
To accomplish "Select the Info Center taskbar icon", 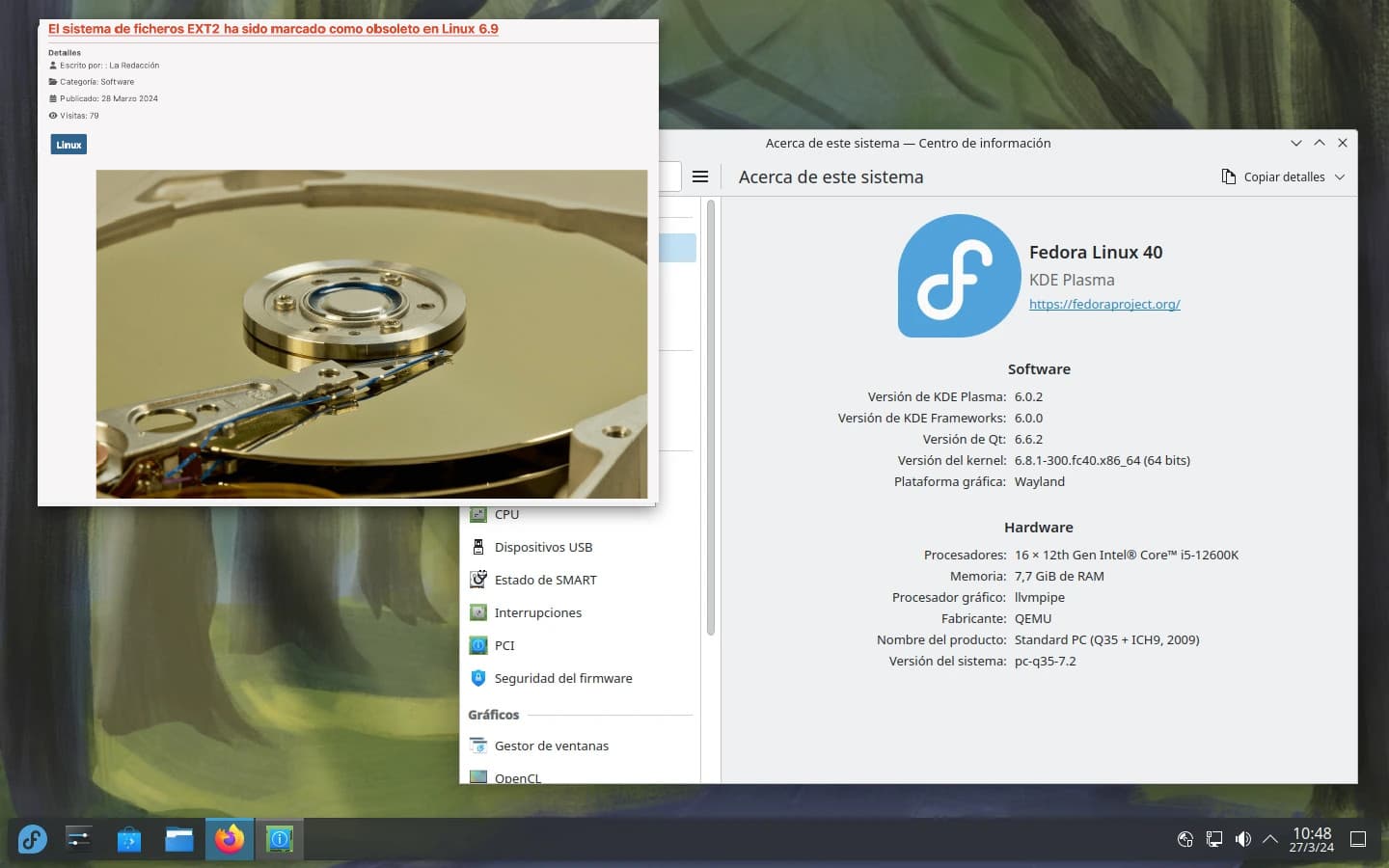I will [280, 839].
